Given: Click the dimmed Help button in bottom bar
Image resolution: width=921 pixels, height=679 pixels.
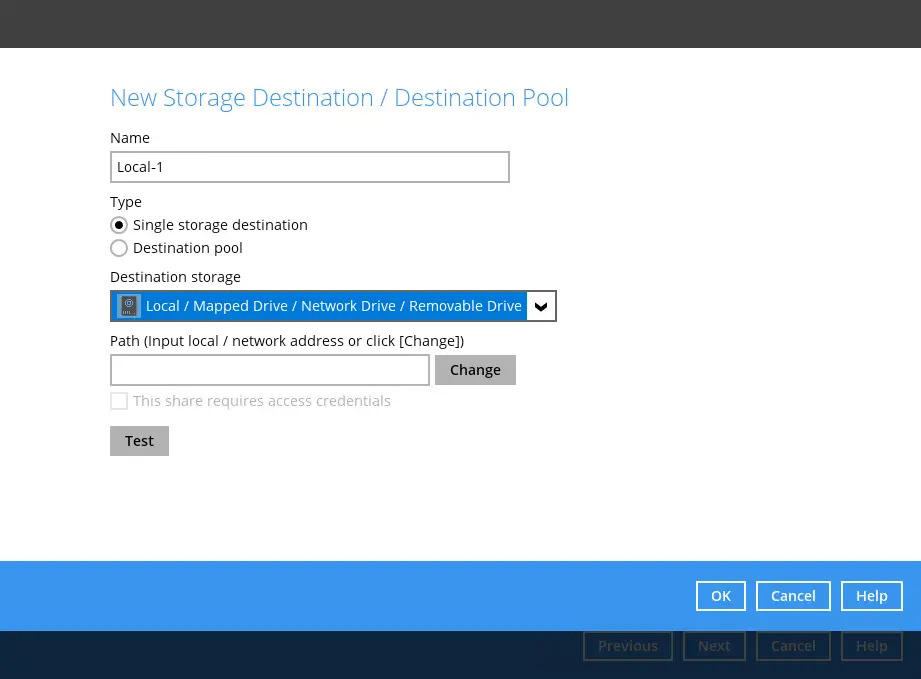Looking at the screenshot, I should tap(871, 646).
